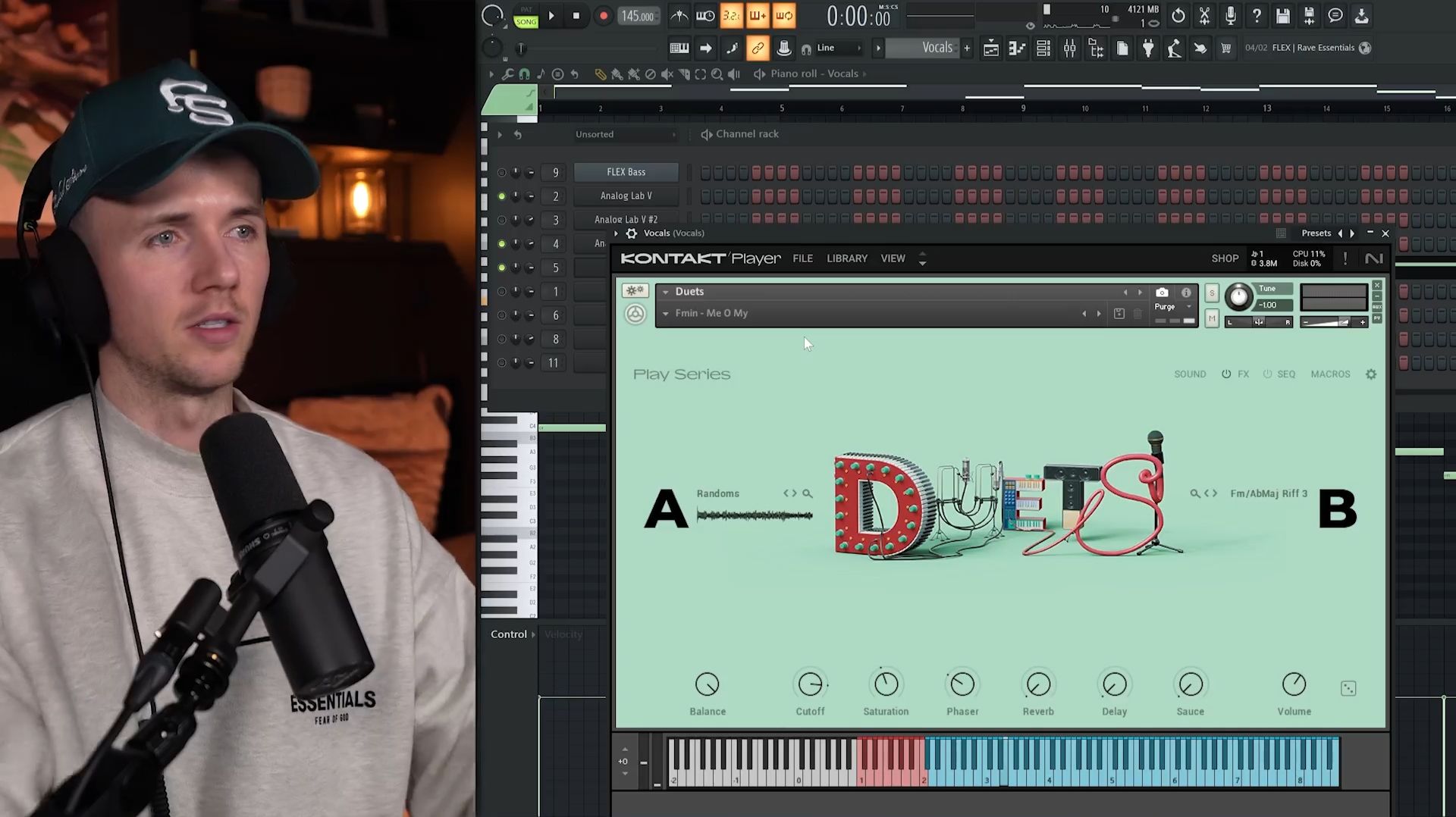Open the channel rack view
The height and width of the screenshot is (817, 1456).
click(1043, 49)
